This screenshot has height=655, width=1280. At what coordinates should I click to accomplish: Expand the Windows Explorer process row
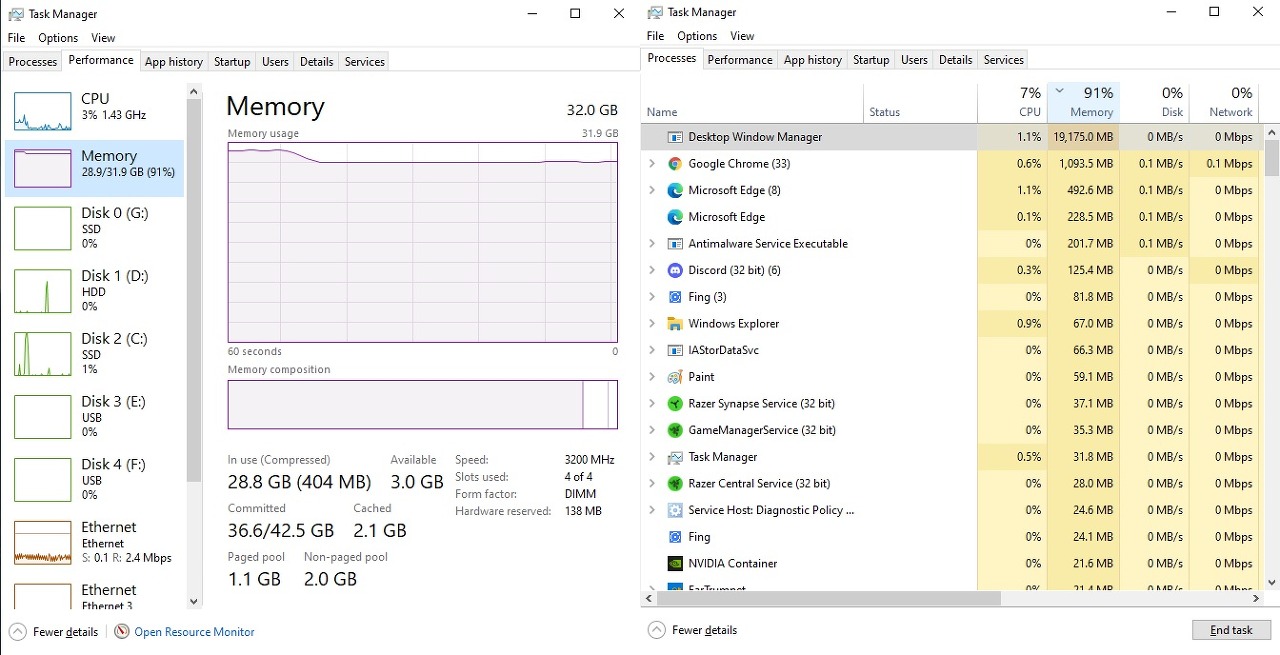(653, 324)
